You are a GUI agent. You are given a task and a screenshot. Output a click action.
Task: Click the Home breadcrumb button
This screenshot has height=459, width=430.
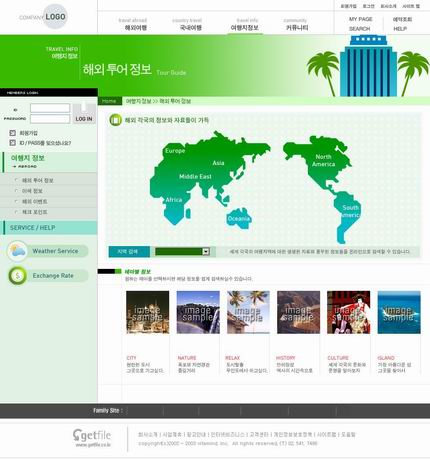(x=110, y=101)
